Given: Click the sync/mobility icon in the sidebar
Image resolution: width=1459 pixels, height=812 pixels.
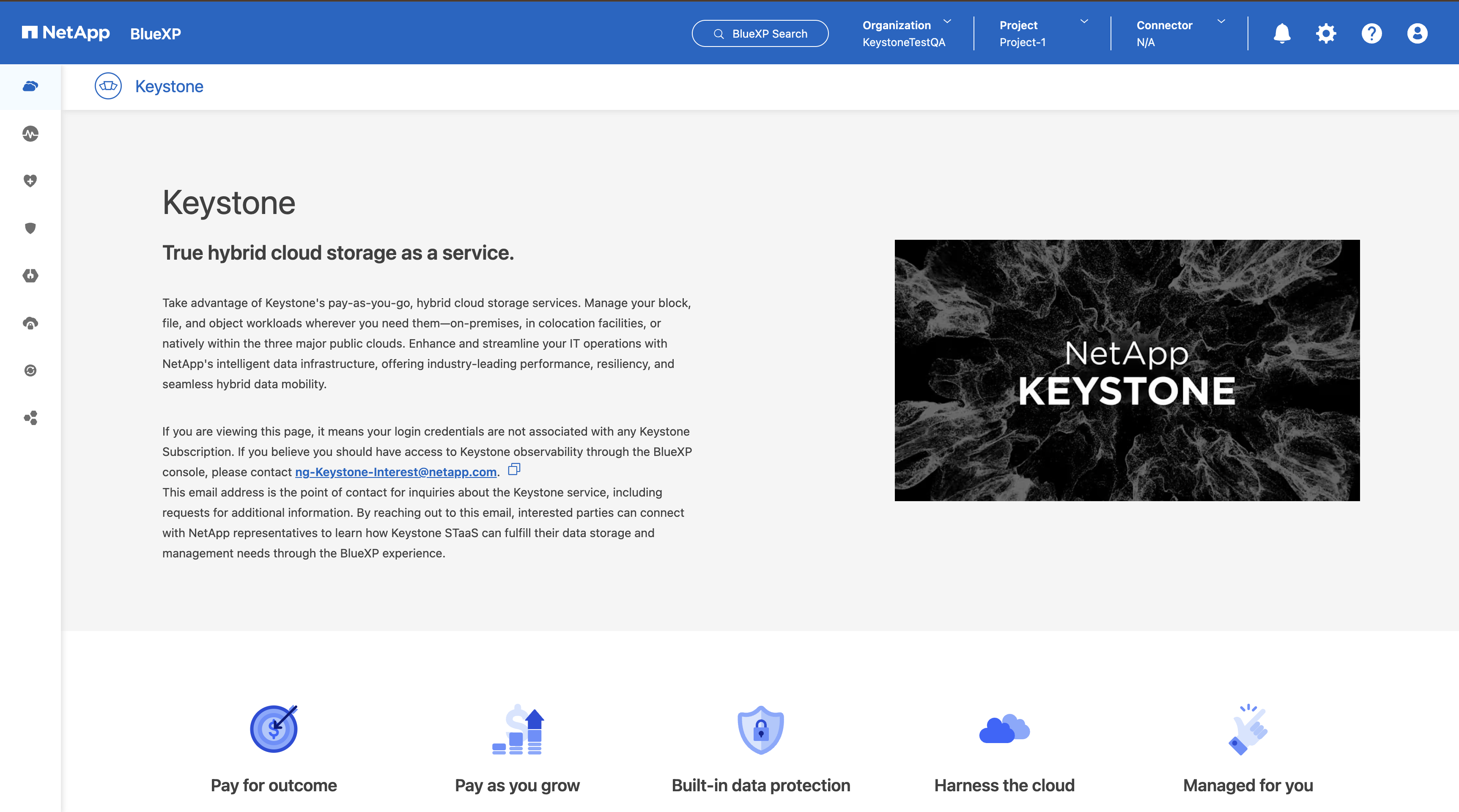Looking at the screenshot, I should (x=30, y=370).
